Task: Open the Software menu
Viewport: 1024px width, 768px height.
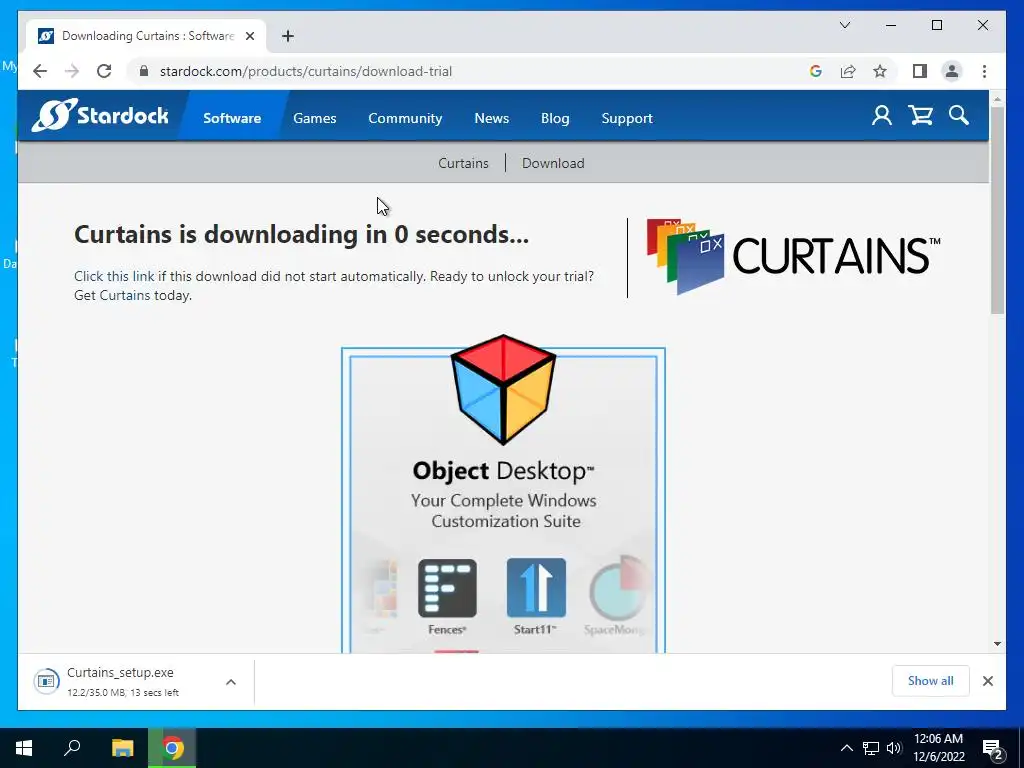Action: tap(232, 118)
